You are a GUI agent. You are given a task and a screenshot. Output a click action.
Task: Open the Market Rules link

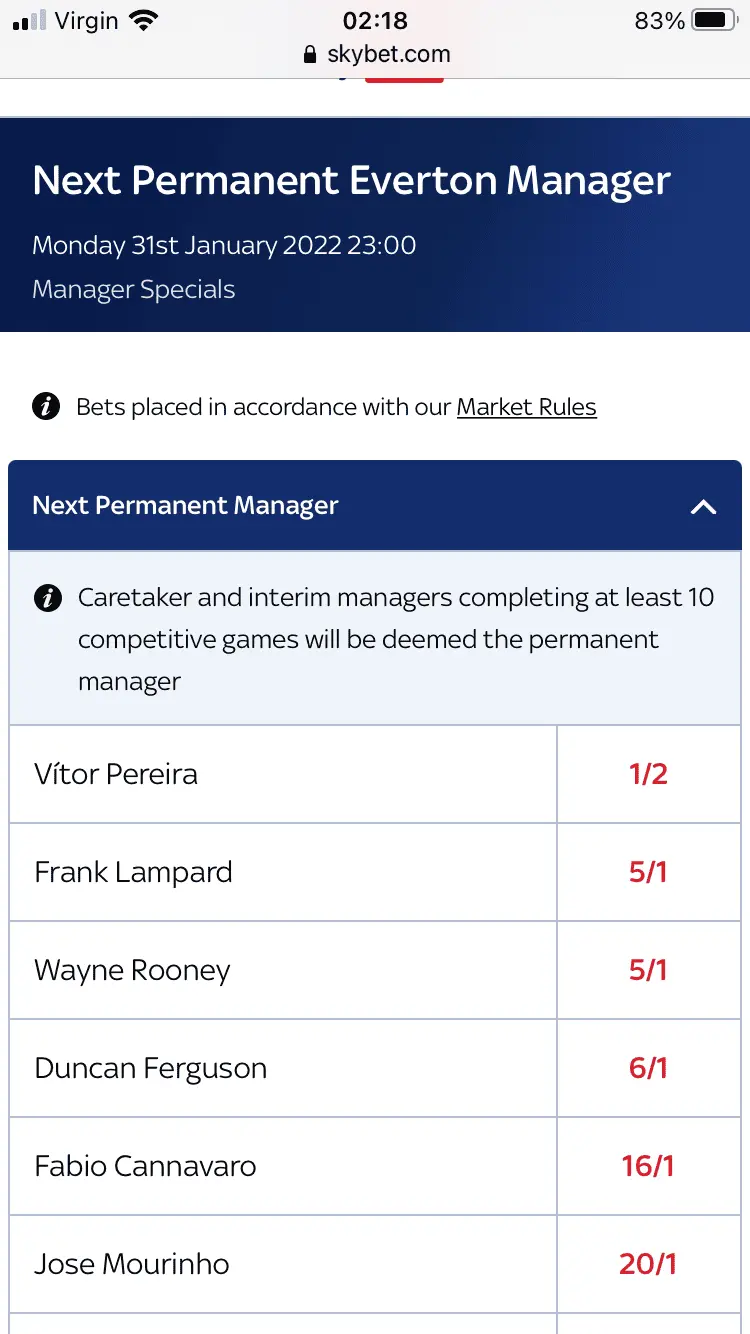[526, 407]
